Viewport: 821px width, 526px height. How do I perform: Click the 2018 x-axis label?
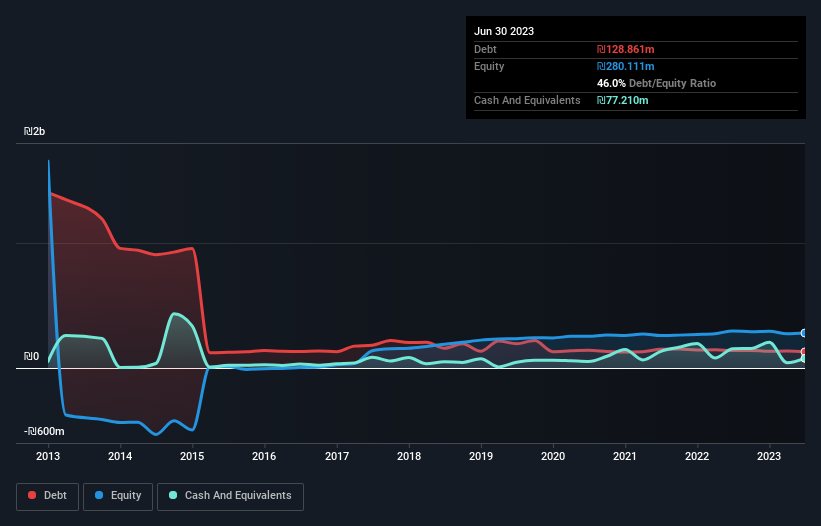pyautogui.click(x=409, y=456)
